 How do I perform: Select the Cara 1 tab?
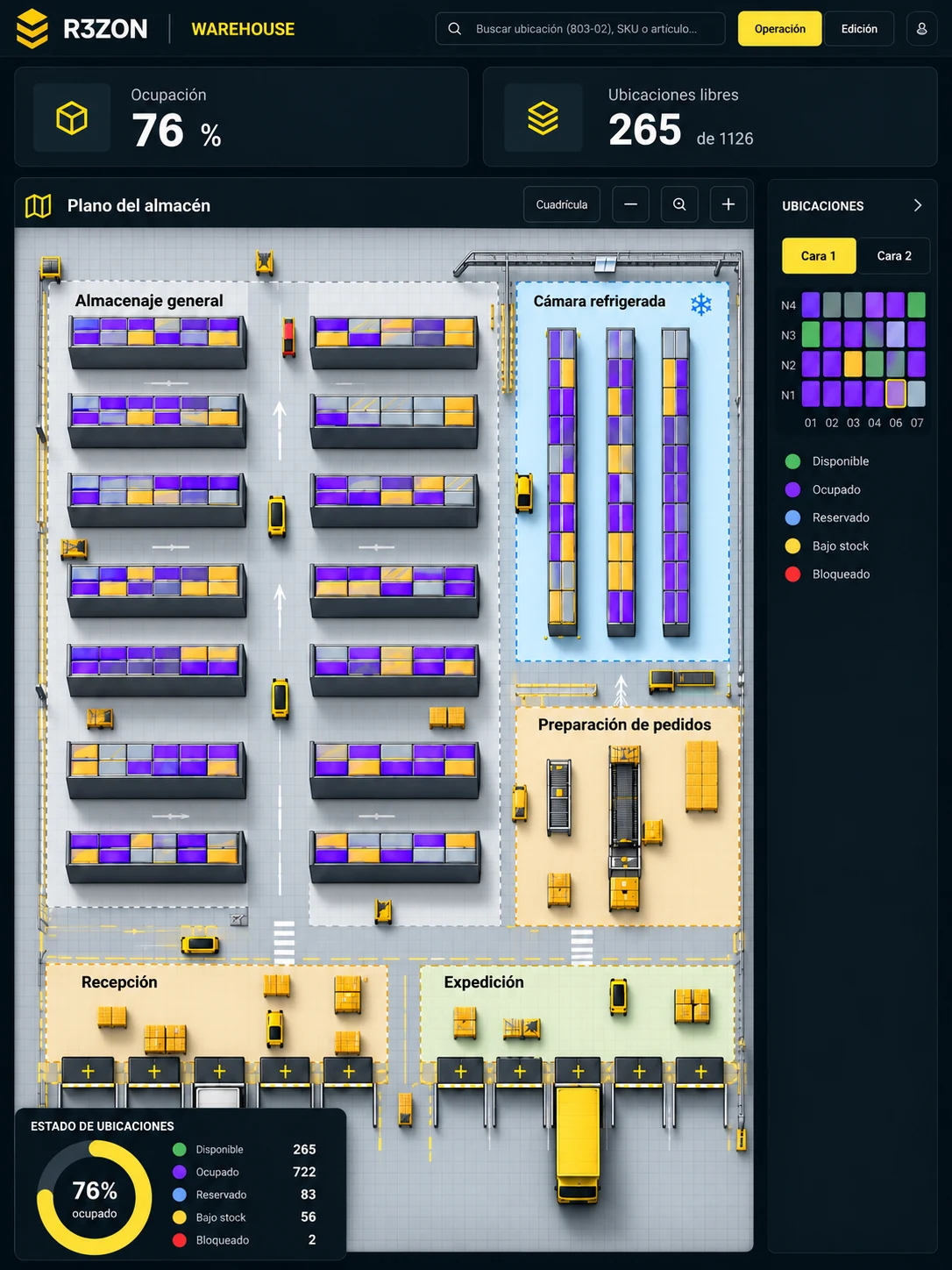(x=818, y=256)
